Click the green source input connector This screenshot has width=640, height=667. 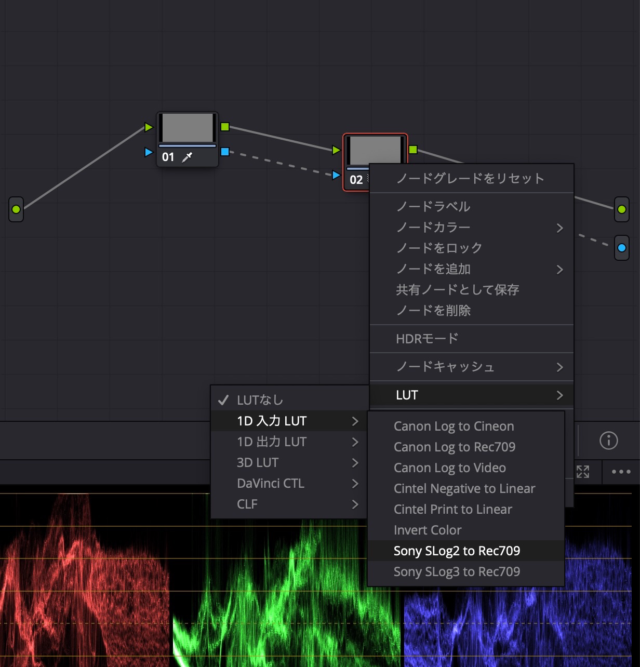(16, 209)
